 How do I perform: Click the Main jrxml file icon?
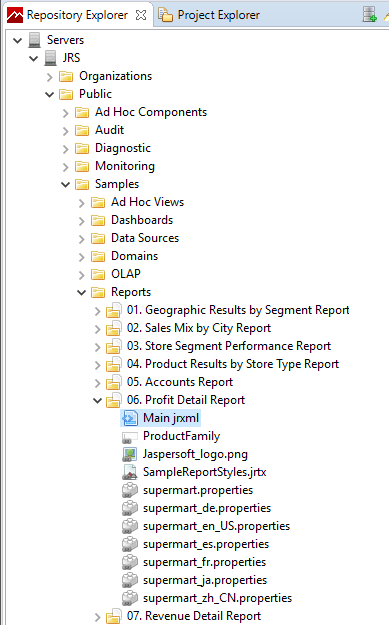130,418
